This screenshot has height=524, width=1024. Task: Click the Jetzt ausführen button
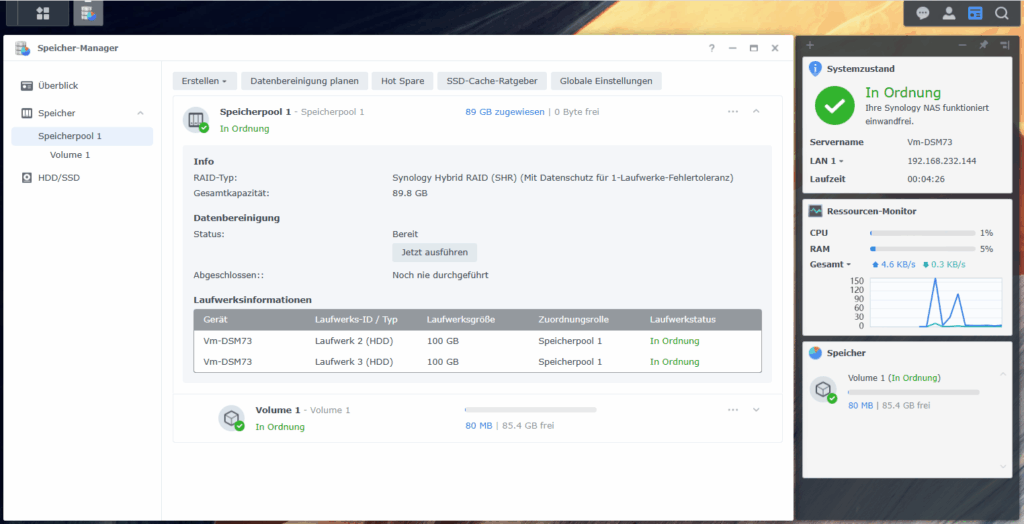(x=434, y=252)
